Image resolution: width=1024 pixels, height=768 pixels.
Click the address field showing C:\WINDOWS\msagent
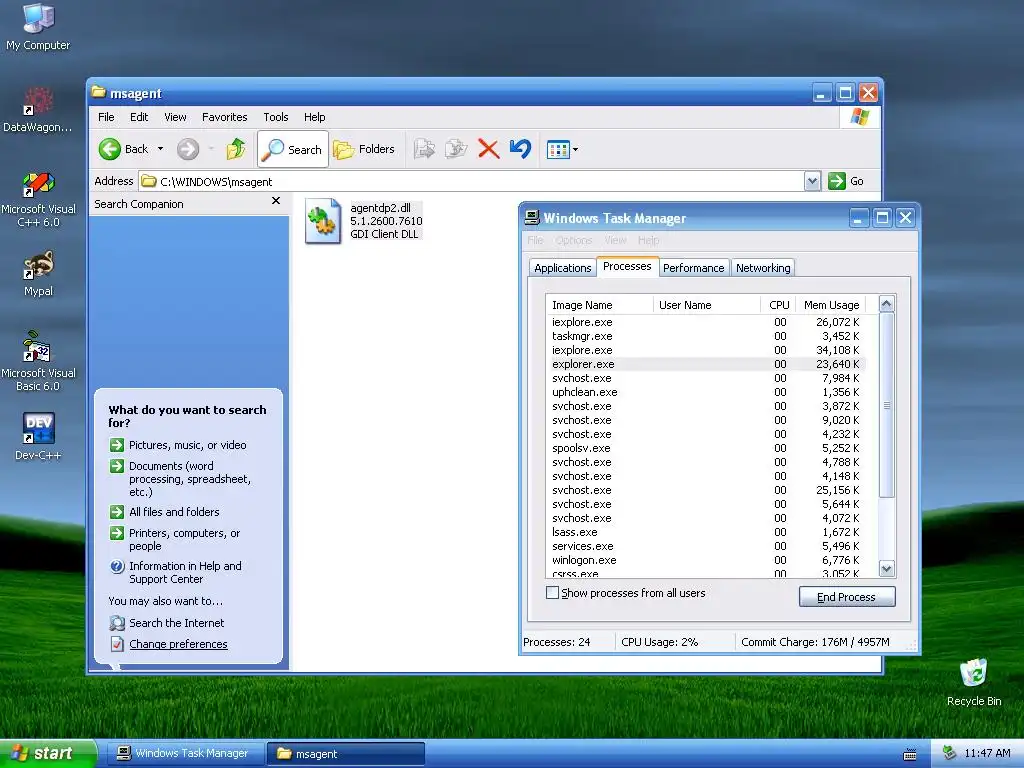click(472, 182)
